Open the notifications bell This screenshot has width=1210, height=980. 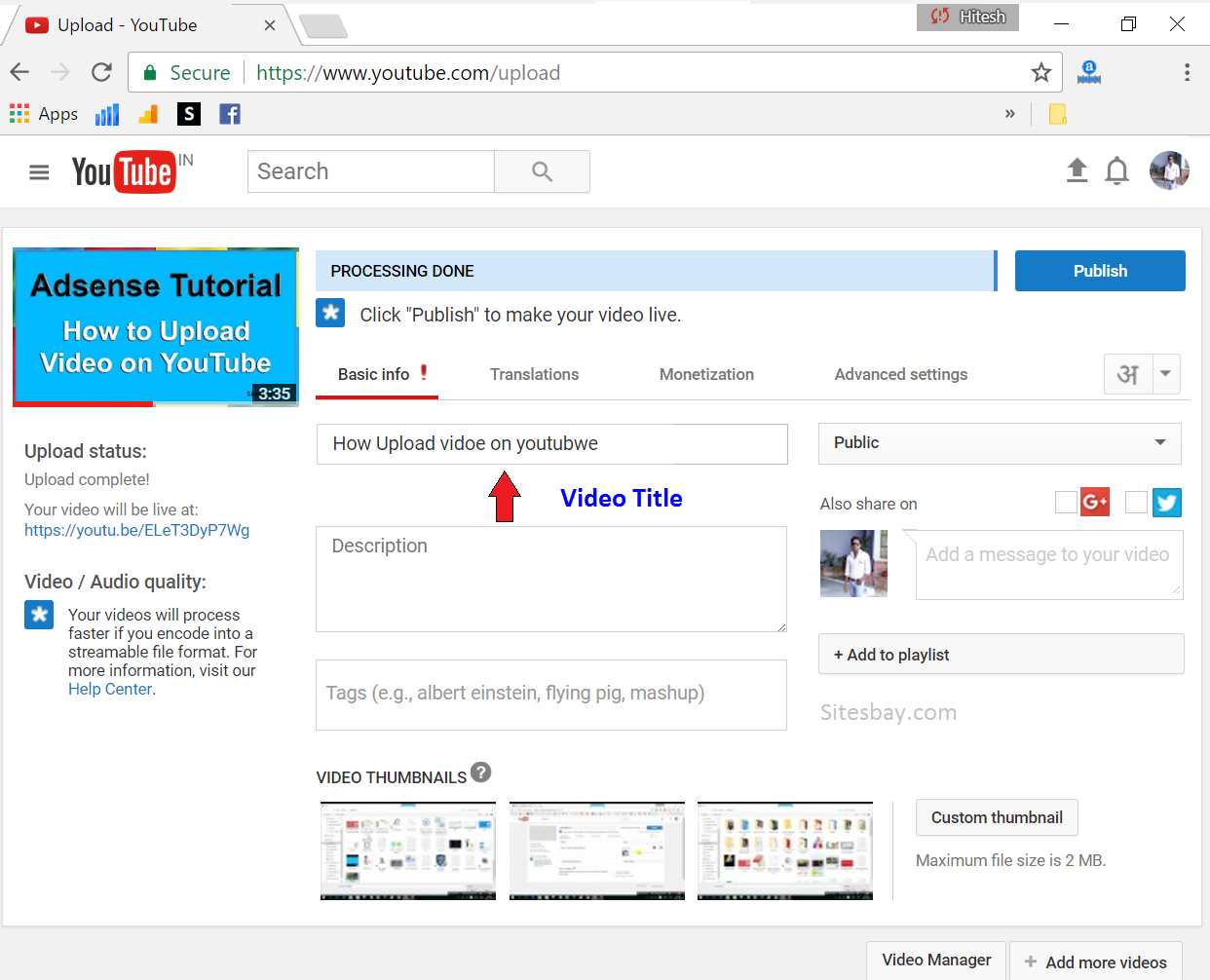pyautogui.click(x=1117, y=171)
